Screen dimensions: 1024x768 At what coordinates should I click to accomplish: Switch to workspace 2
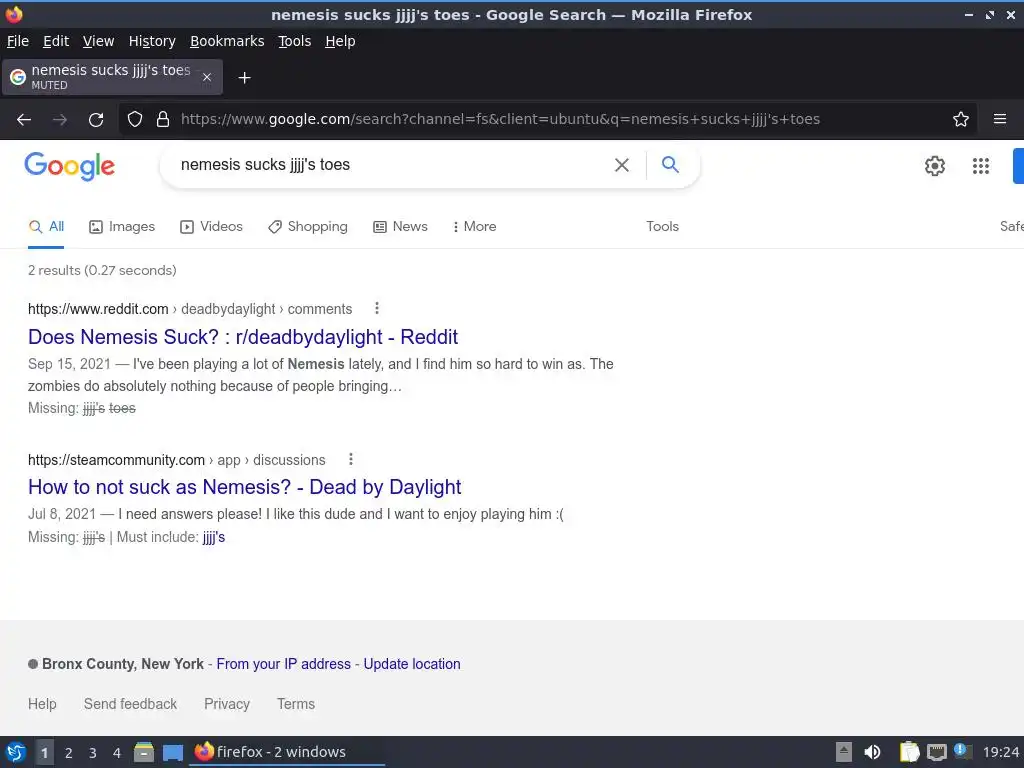click(69, 753)
